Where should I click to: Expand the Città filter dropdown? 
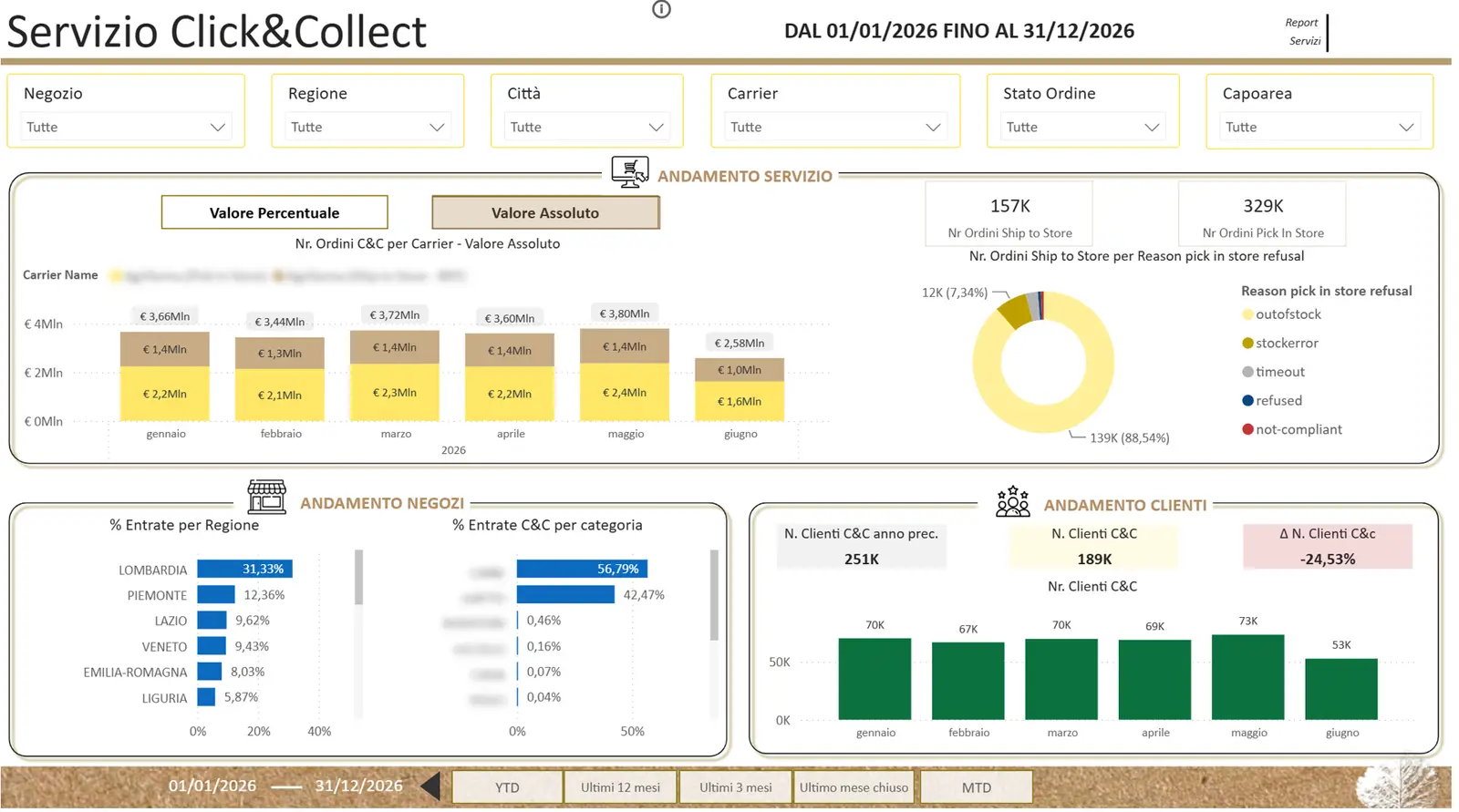click(587, 127)
